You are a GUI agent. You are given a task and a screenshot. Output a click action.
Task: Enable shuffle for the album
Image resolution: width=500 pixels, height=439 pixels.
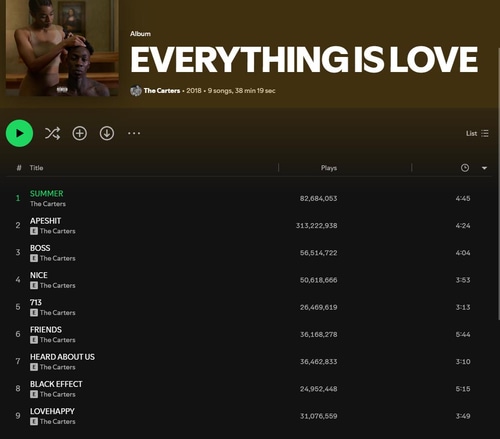pyautogui.click(x=52, y=133)
